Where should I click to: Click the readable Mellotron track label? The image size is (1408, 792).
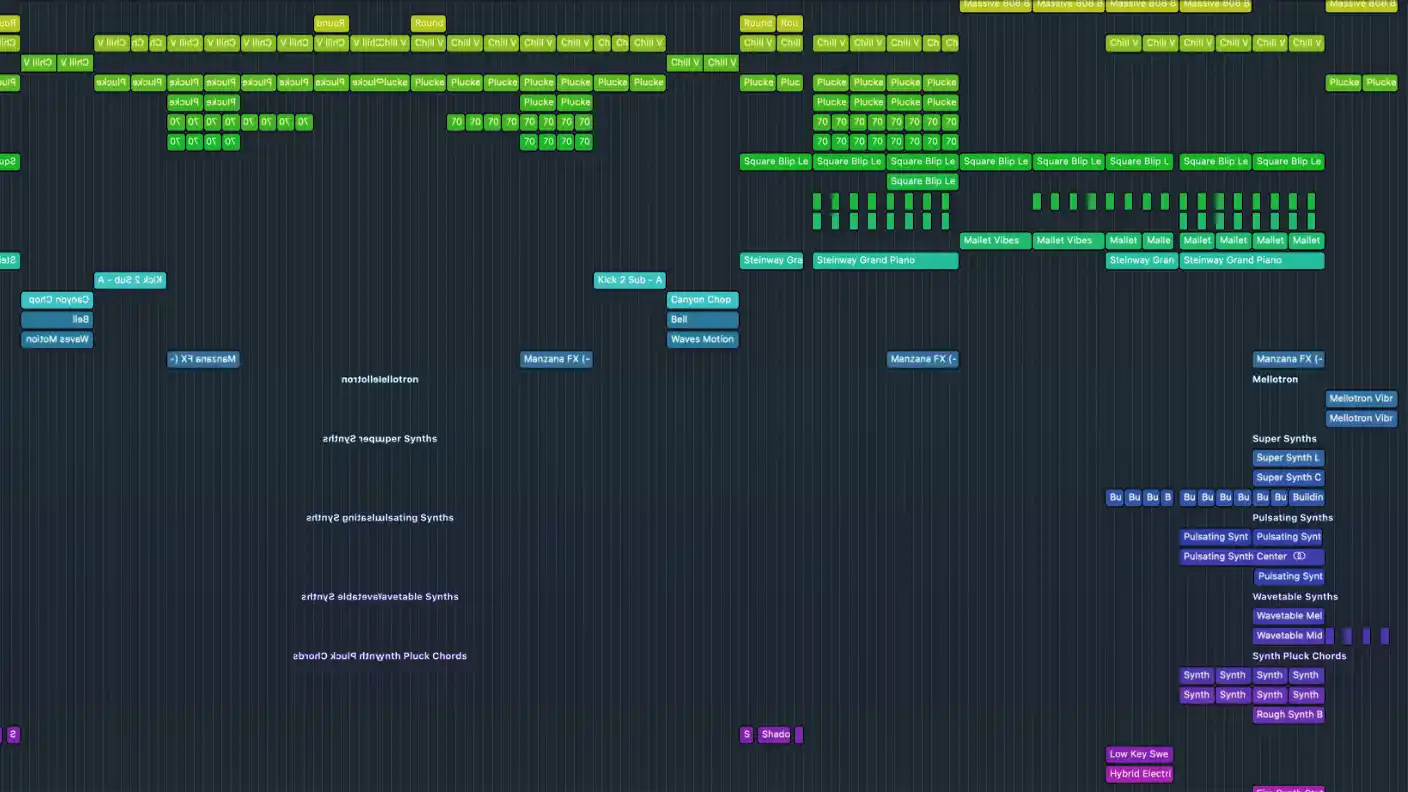pyautogui.click(x=1275, y=379)
